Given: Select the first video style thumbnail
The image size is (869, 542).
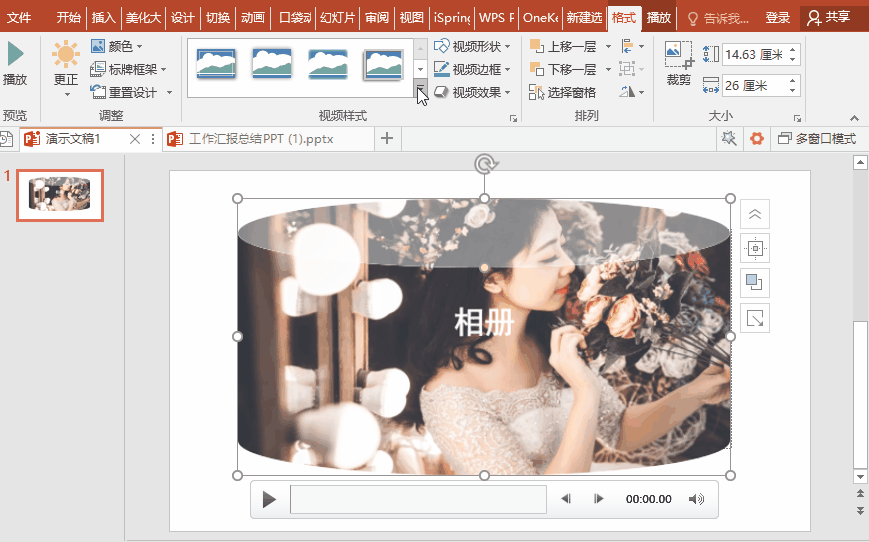Looking at the screenshot, I should (216, 64).
